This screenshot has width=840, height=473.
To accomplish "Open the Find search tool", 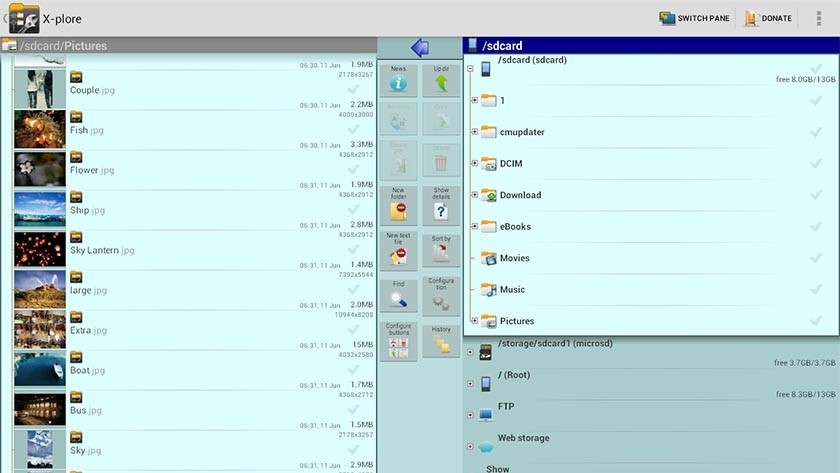I will pos(398,295).
